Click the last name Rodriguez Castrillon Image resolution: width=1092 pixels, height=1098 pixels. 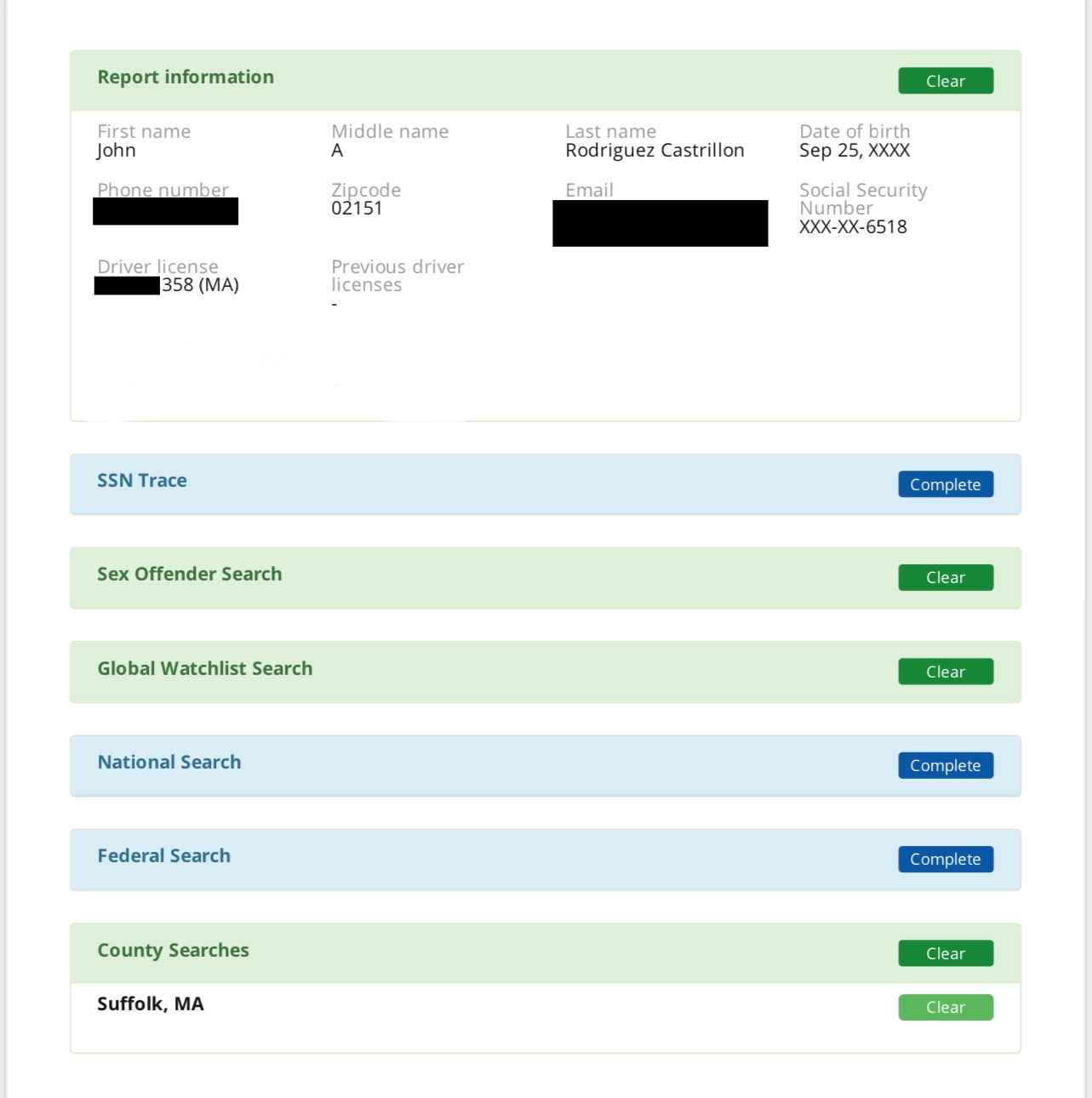[x=655, y=151]
